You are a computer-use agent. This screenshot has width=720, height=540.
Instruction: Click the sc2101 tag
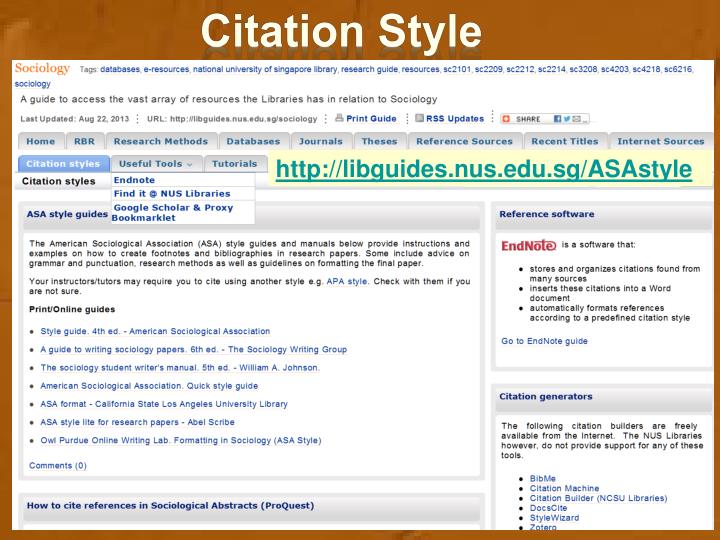[x=457, y=69]
